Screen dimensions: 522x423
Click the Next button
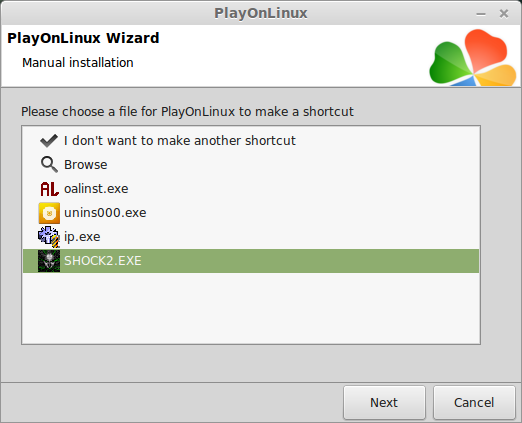[x=384, y=403]
